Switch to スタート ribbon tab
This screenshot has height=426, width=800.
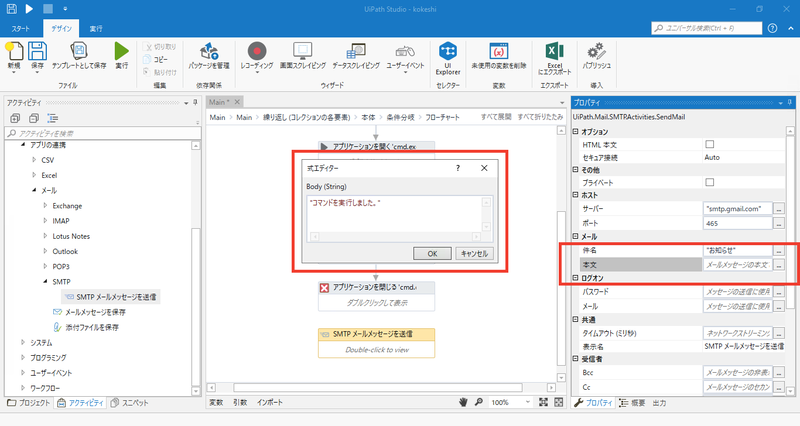20,29
